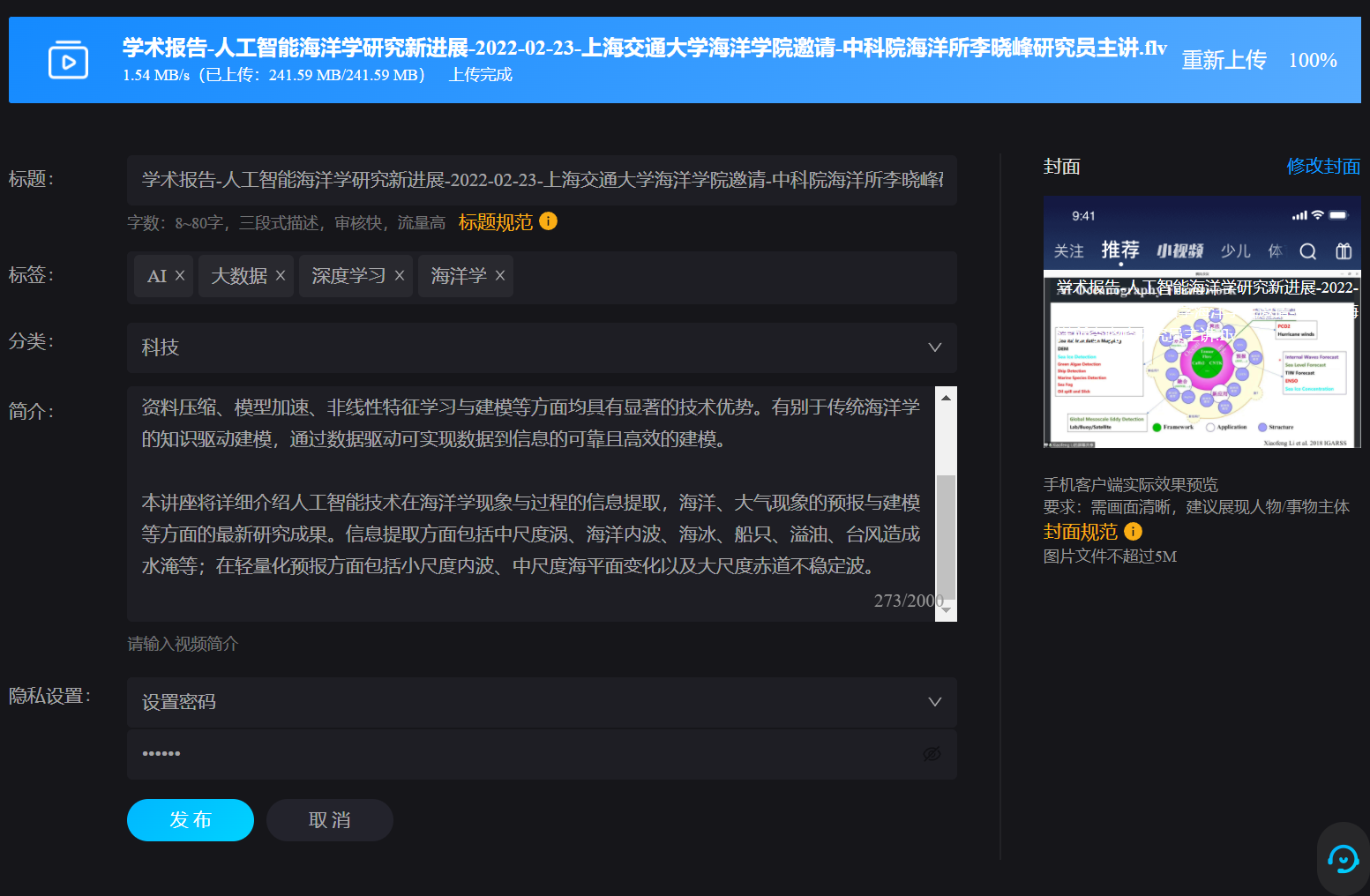The width and height of the screenshot is (1370, 896).
Task: Click the 发布 button
Action: tap(191, 820)
